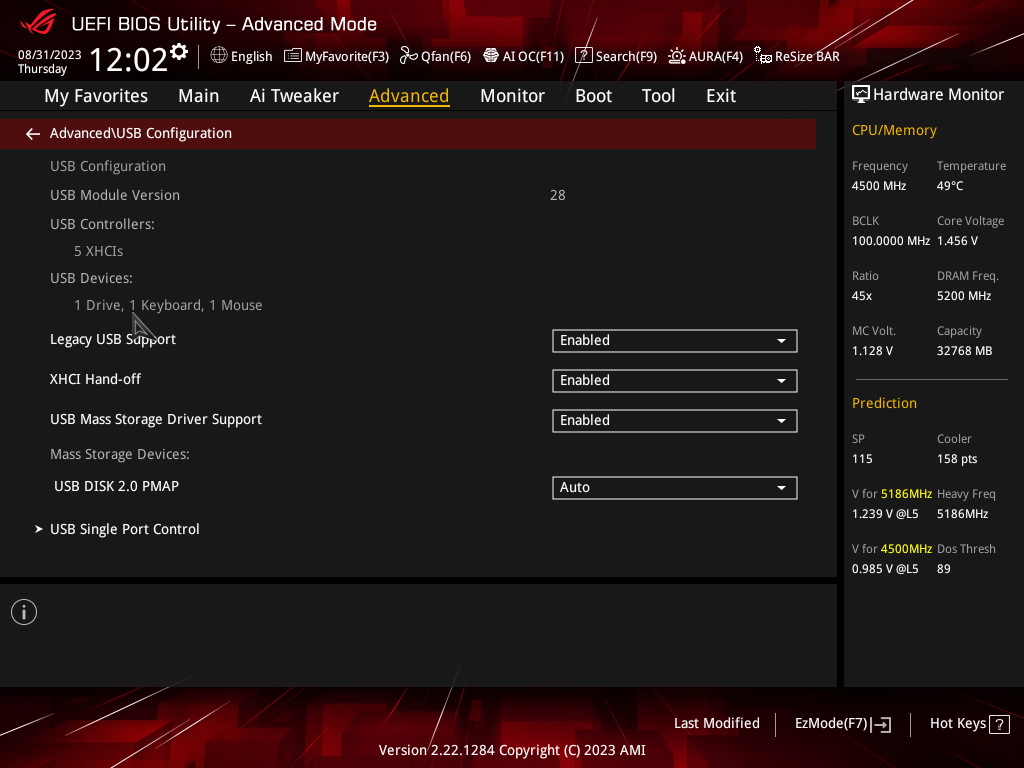Go back using the arrow in breadcrumb
The height and width of the screenshot is (768, 1024).
pyautogui.click(x=33, y=134)
